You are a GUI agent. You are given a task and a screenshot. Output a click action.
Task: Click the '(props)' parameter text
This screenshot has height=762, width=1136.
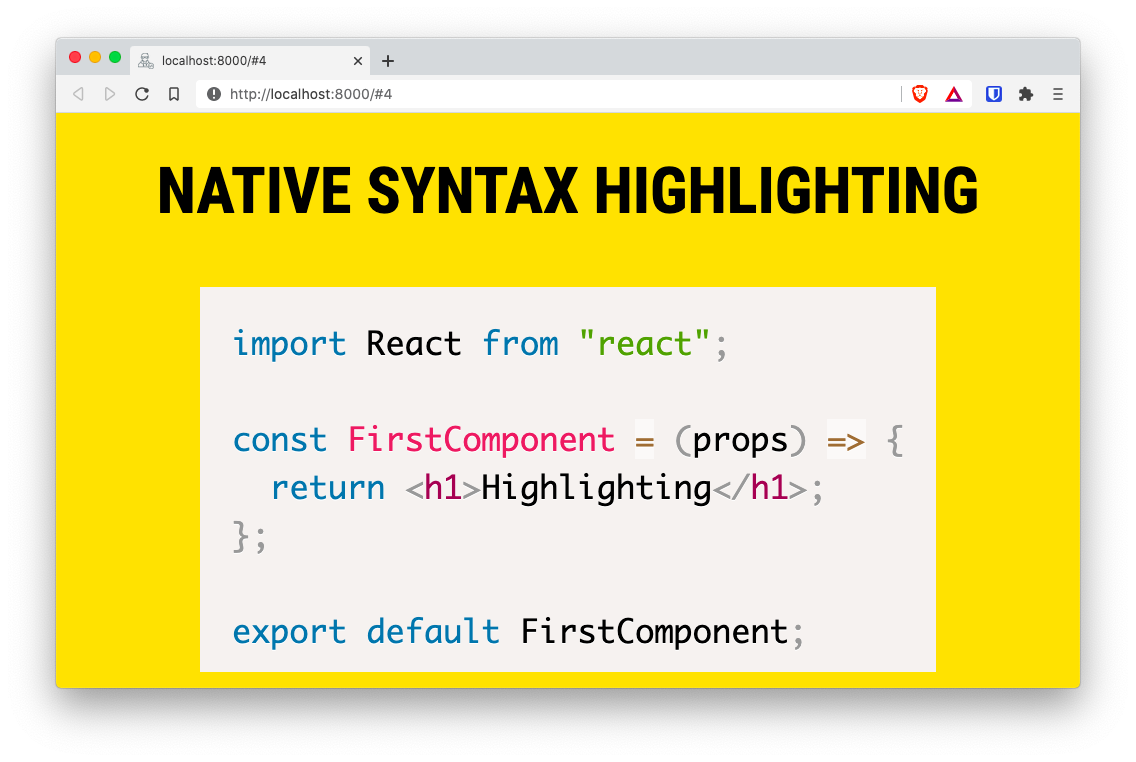coord(740,440)
